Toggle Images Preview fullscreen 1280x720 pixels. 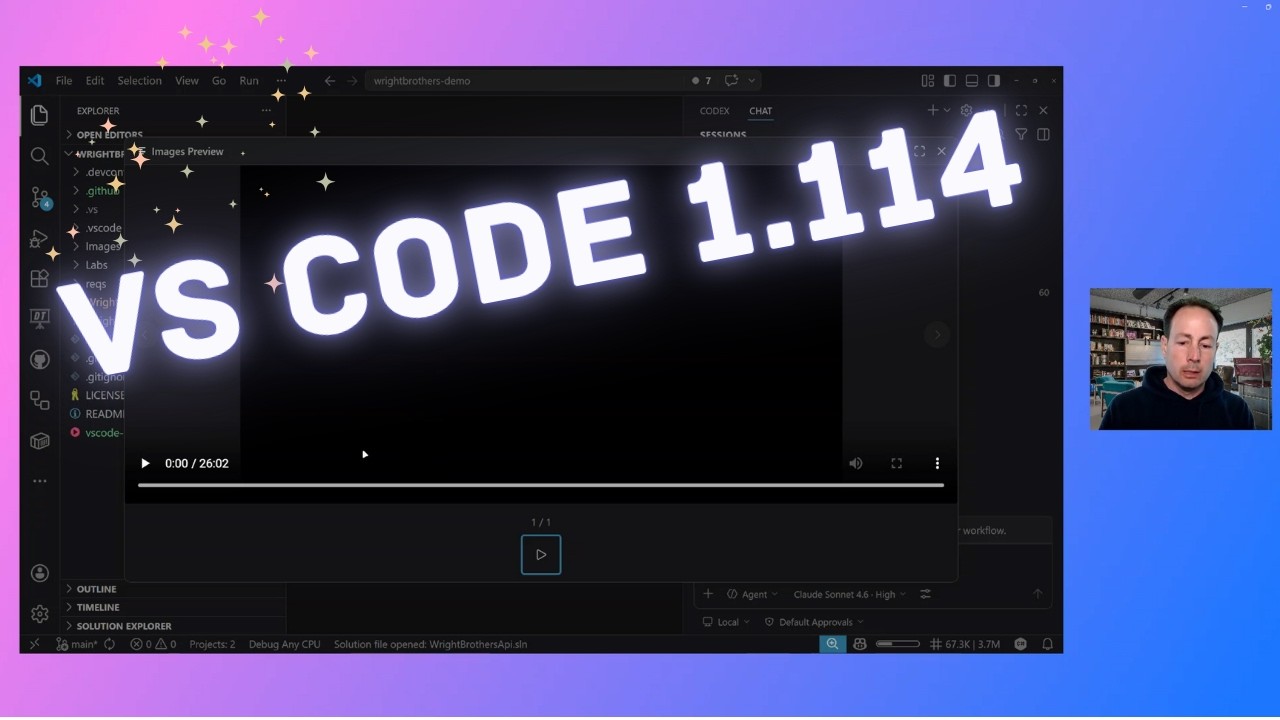click(x=919, y=152)
